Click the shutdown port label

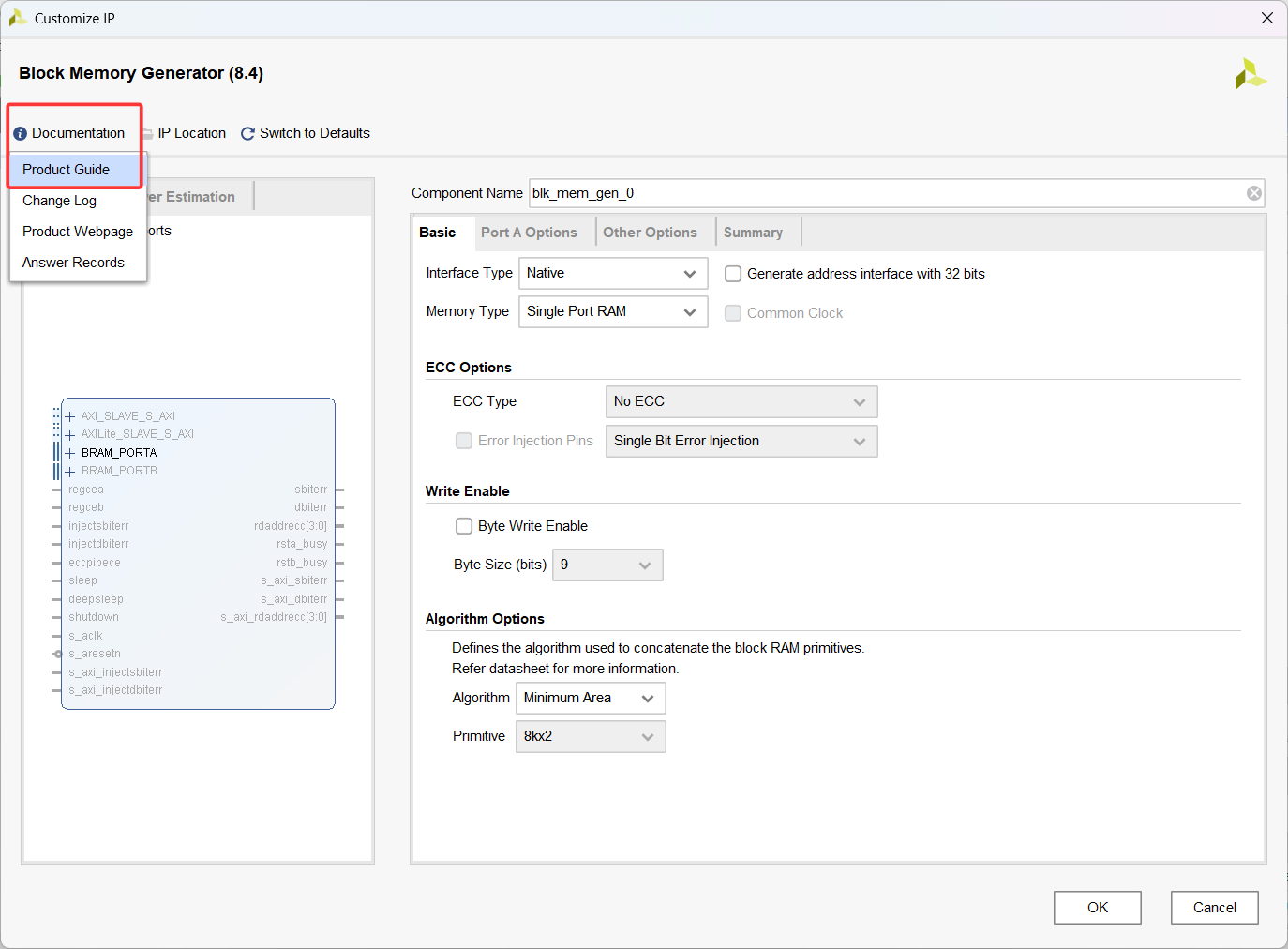(94, 617)
